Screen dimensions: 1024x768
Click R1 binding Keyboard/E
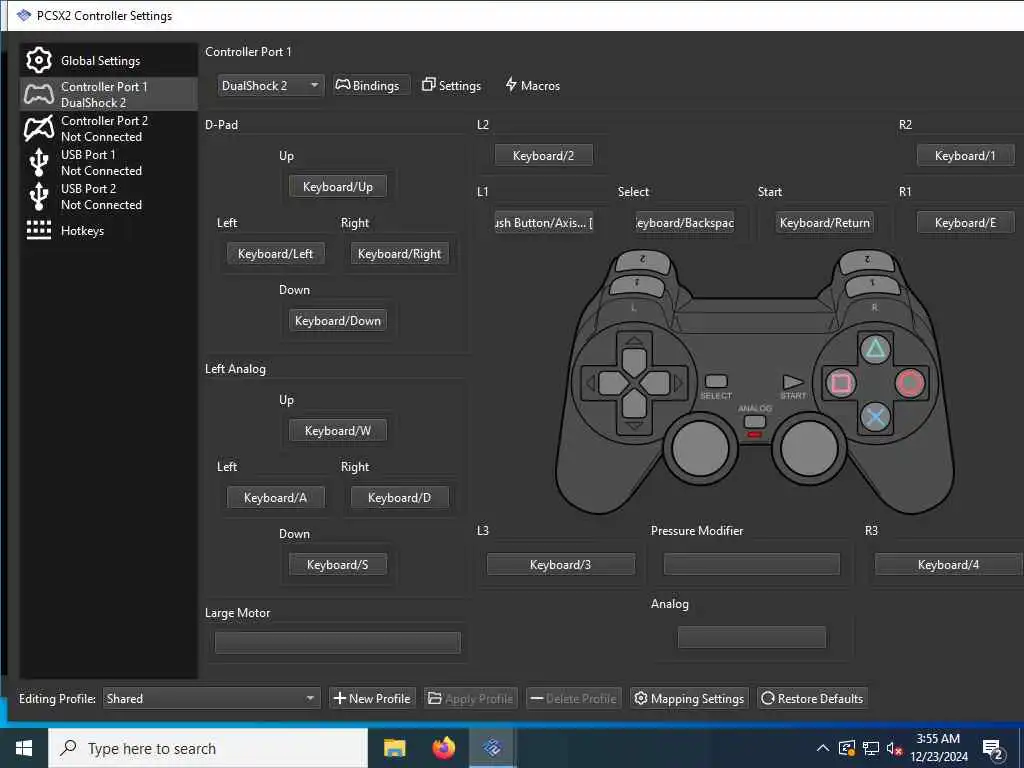[965, 223]
